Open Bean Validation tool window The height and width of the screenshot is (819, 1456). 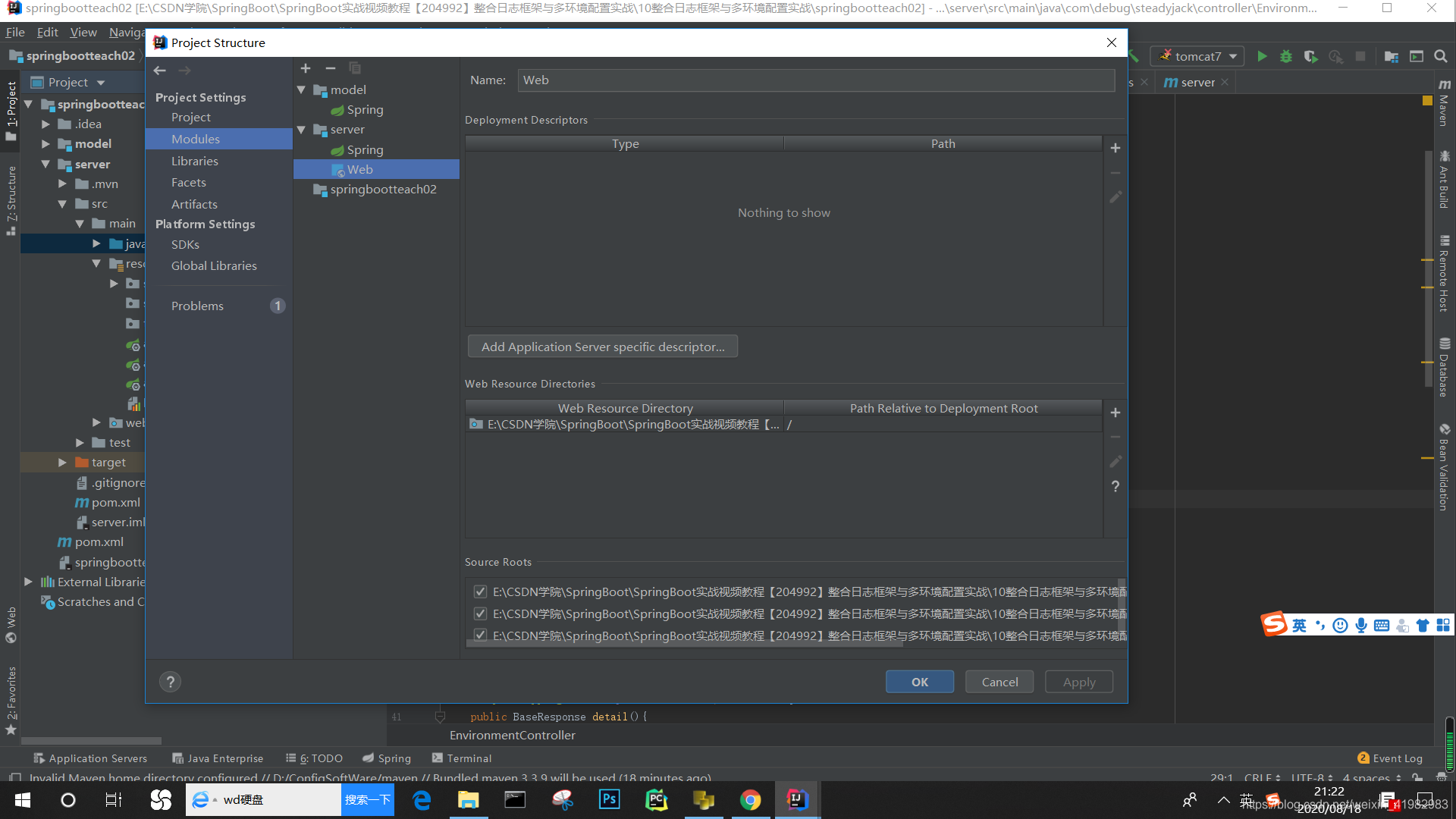click(x=1445, y=467)
